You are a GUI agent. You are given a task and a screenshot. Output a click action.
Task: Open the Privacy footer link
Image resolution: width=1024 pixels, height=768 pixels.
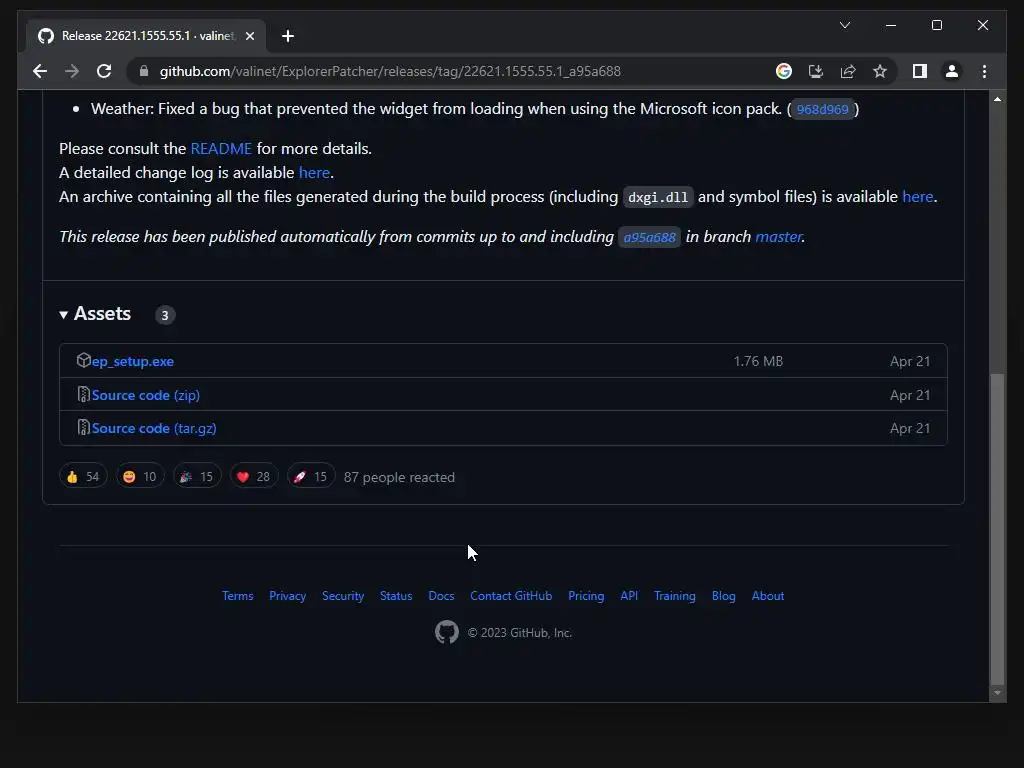point(287,596)
